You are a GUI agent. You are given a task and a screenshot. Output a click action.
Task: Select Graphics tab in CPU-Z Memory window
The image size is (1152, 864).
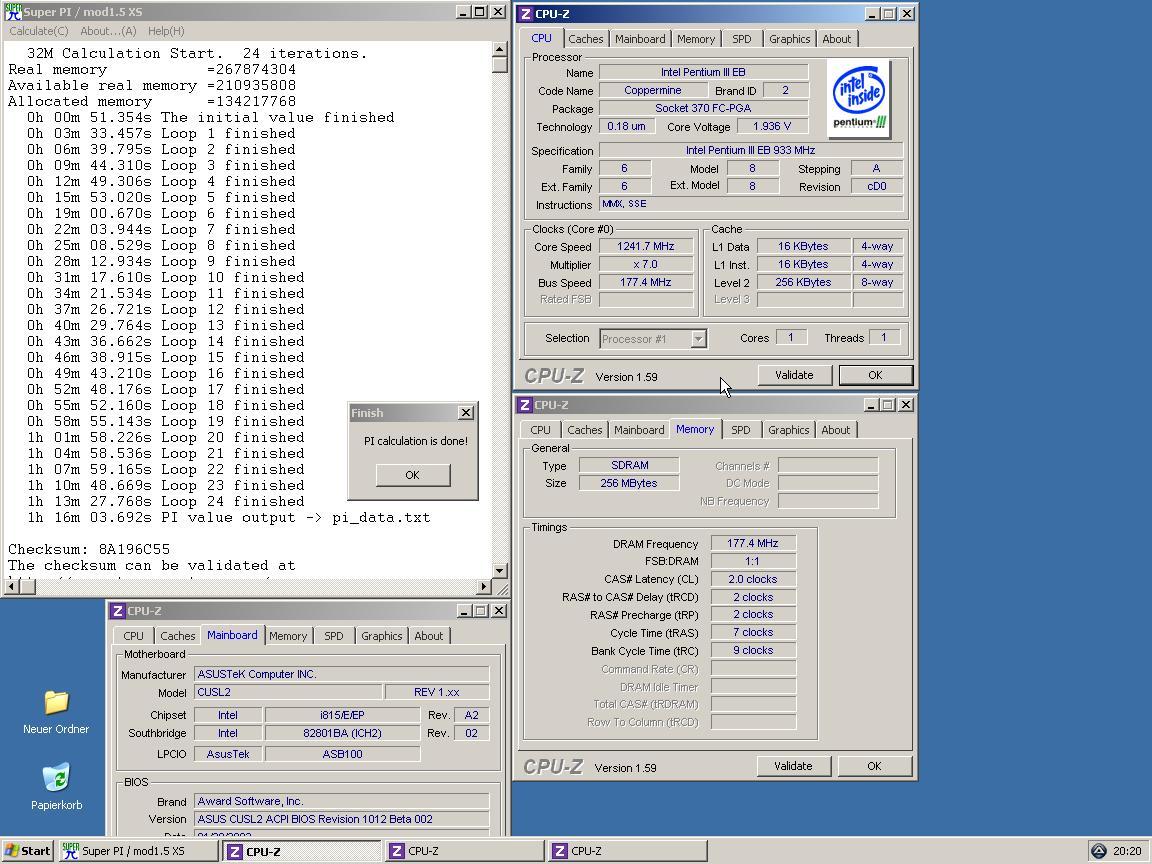[789, 430]
